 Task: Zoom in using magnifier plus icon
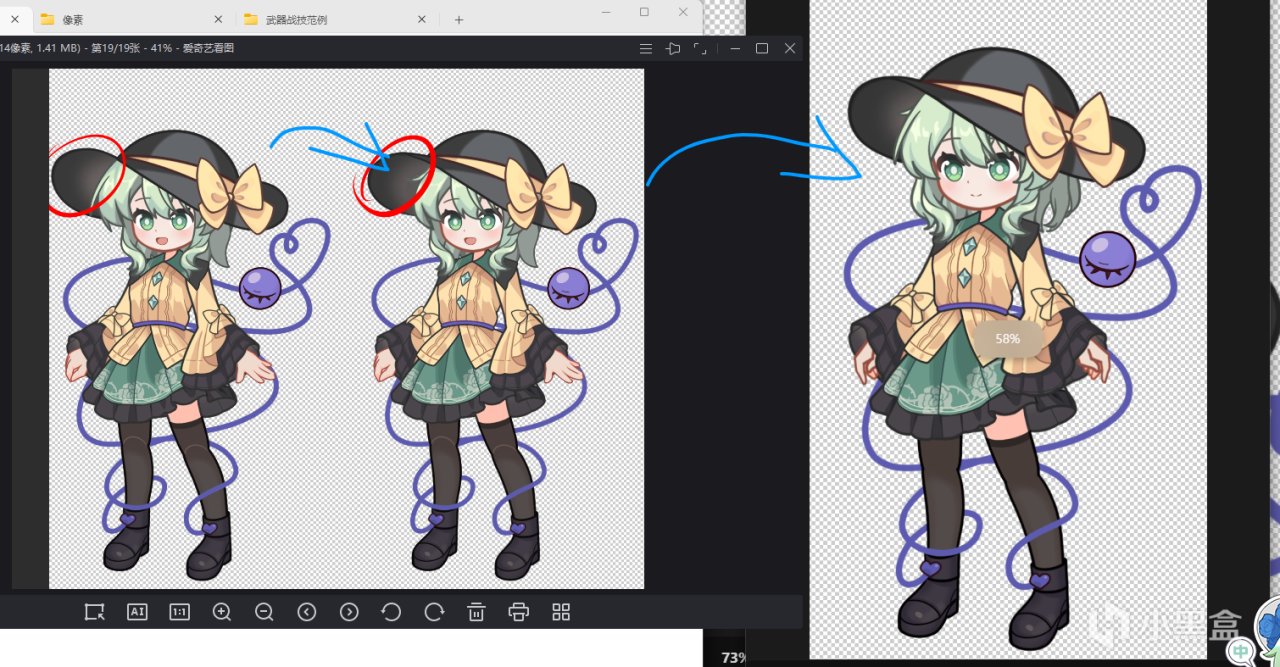point(222,612)
